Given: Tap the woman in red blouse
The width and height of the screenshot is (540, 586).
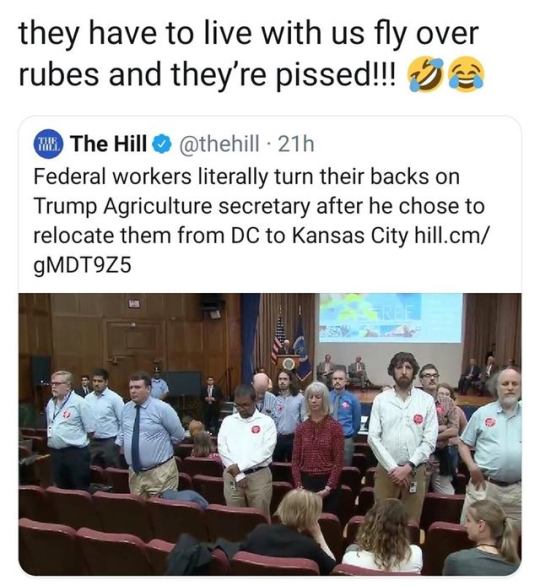Looking at the screenshot, I should [x=318, y=441].
